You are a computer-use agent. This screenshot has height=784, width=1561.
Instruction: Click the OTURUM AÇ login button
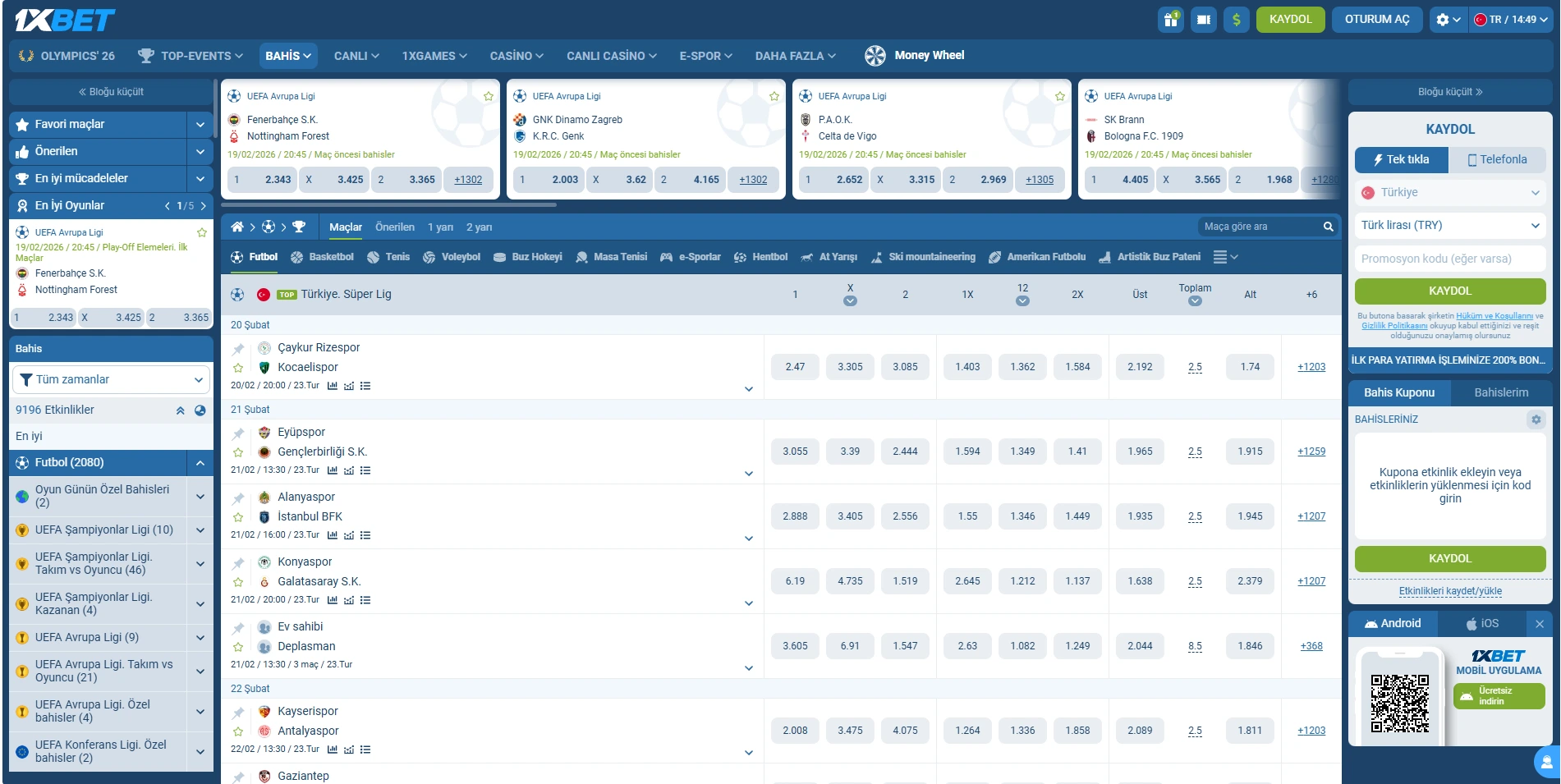pos(1376,20)
